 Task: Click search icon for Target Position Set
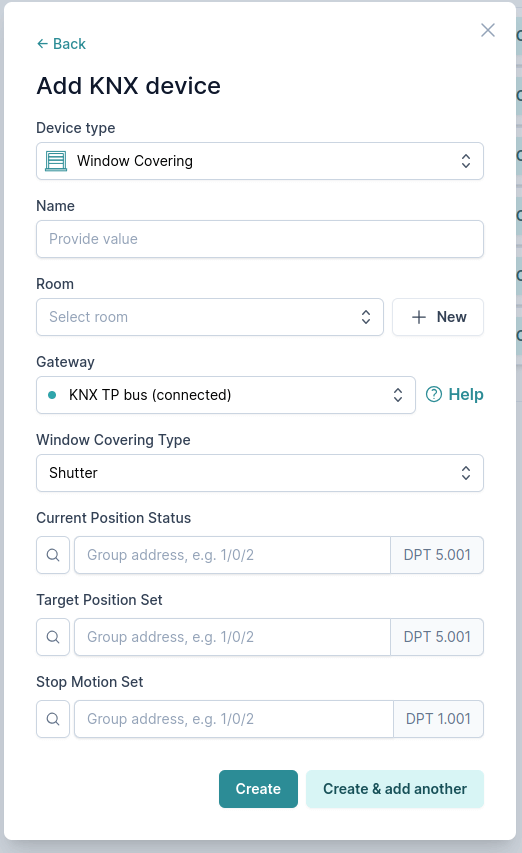[x=53, y=636]
